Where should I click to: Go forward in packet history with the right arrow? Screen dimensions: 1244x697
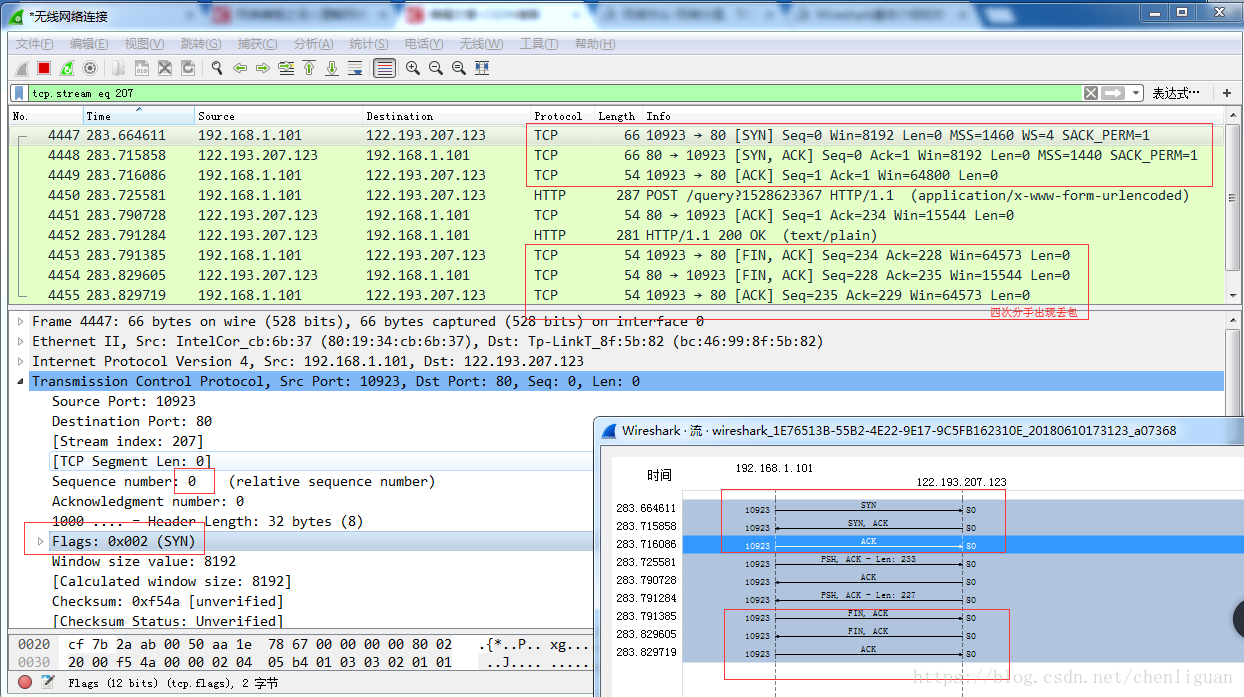pyautogui.click(x=263, y=68)
